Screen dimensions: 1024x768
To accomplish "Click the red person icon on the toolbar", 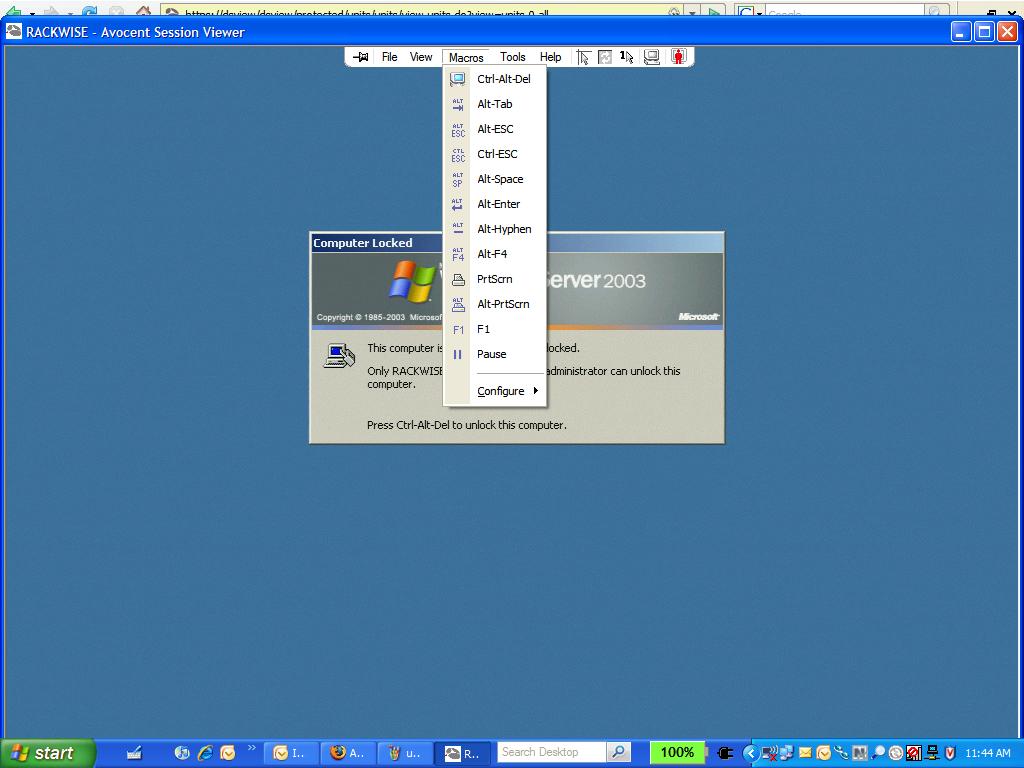I will point(678,57).
